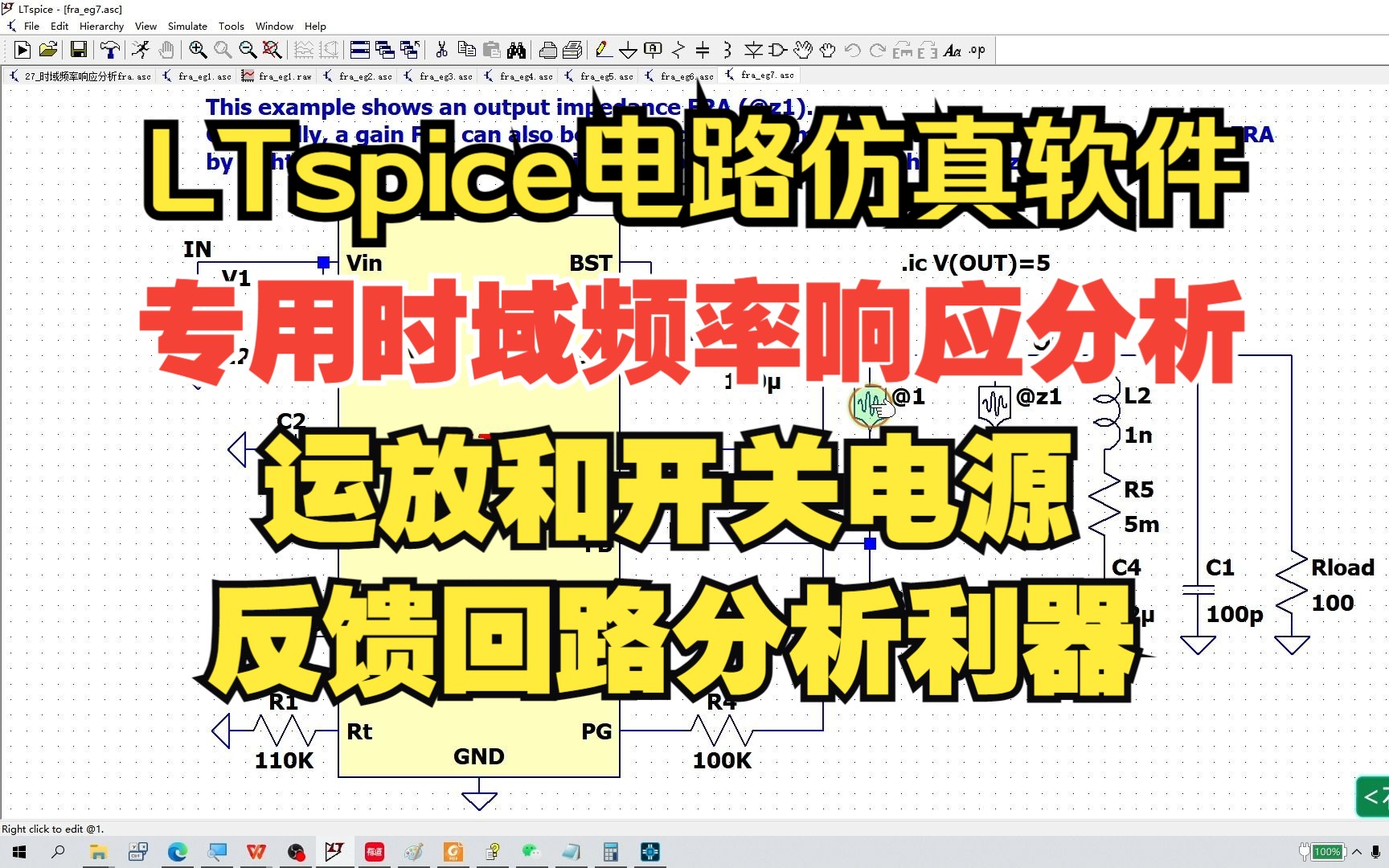Place a Capacitor component tool

coord(703,50)
